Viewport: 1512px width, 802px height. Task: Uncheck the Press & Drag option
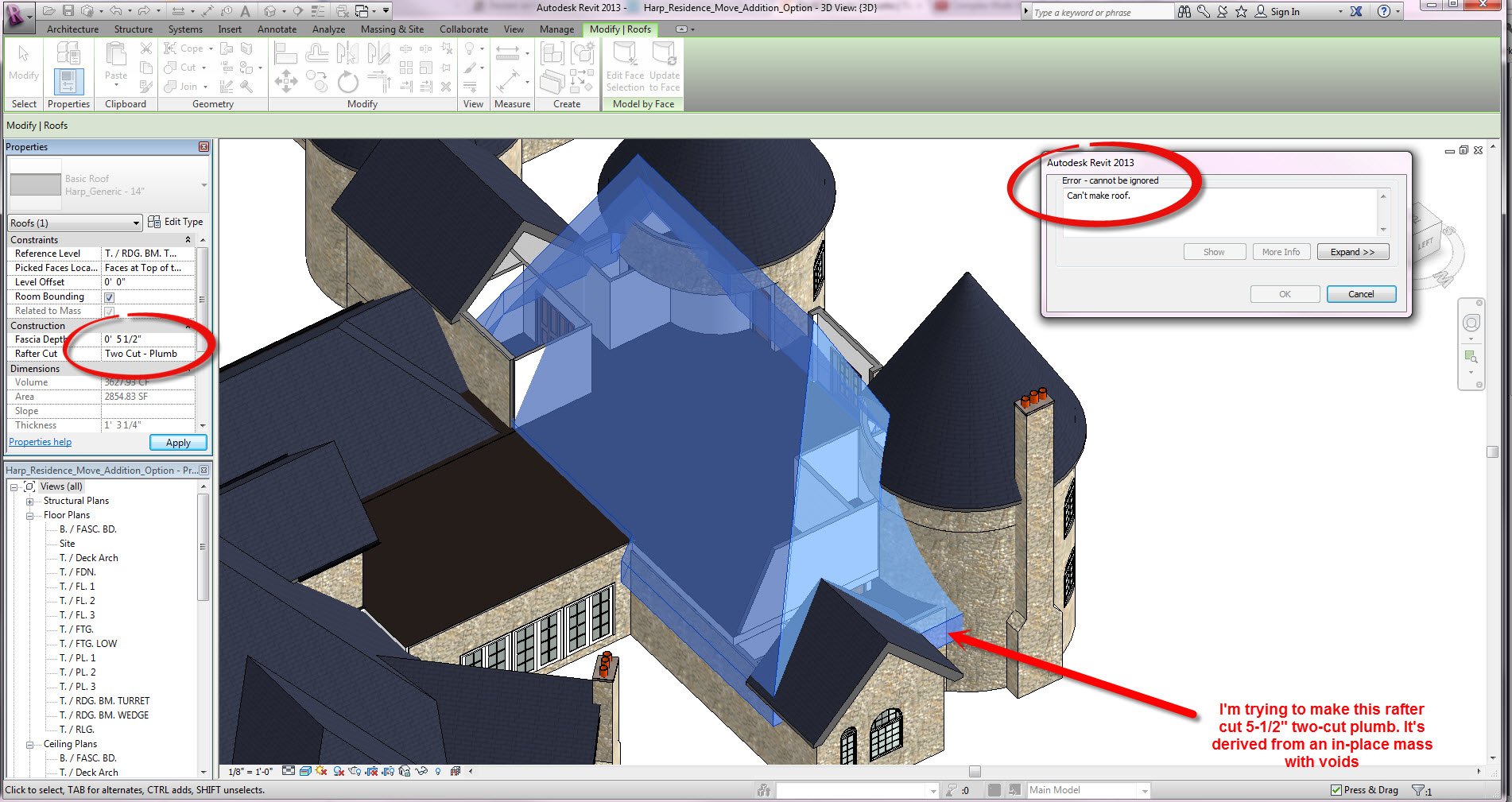pyautogui.click(x=1336, y=790)
